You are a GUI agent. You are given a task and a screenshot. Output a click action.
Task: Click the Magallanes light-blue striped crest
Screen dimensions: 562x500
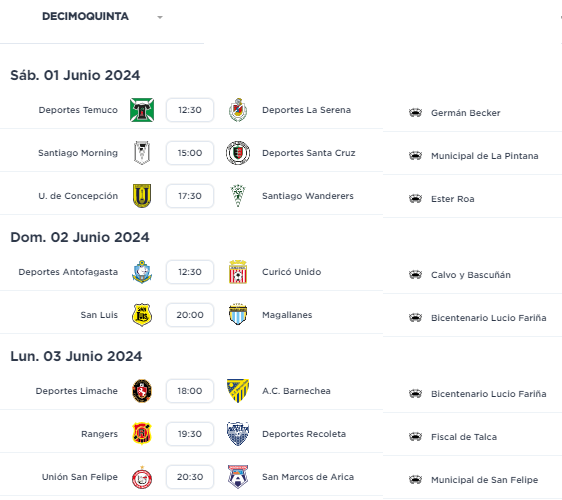(238, 315)
